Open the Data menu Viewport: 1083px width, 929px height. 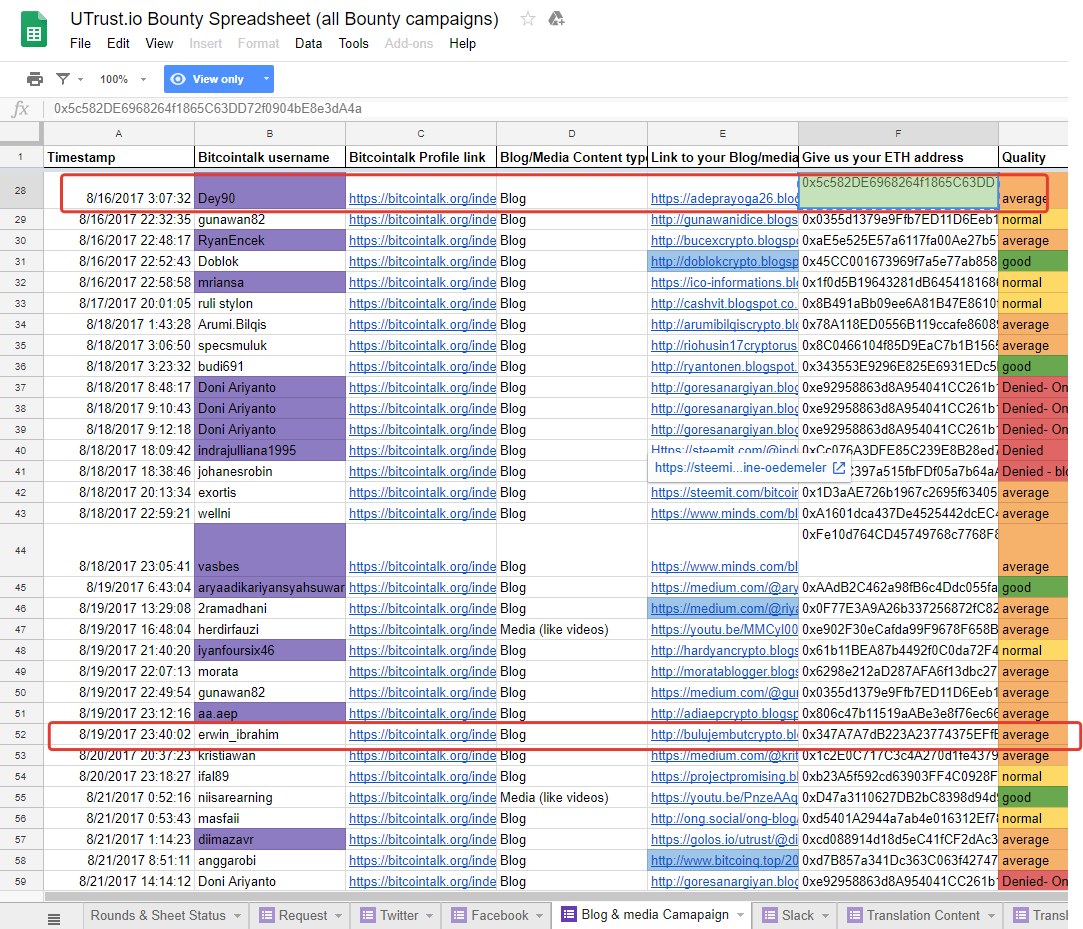pos(308,44)
